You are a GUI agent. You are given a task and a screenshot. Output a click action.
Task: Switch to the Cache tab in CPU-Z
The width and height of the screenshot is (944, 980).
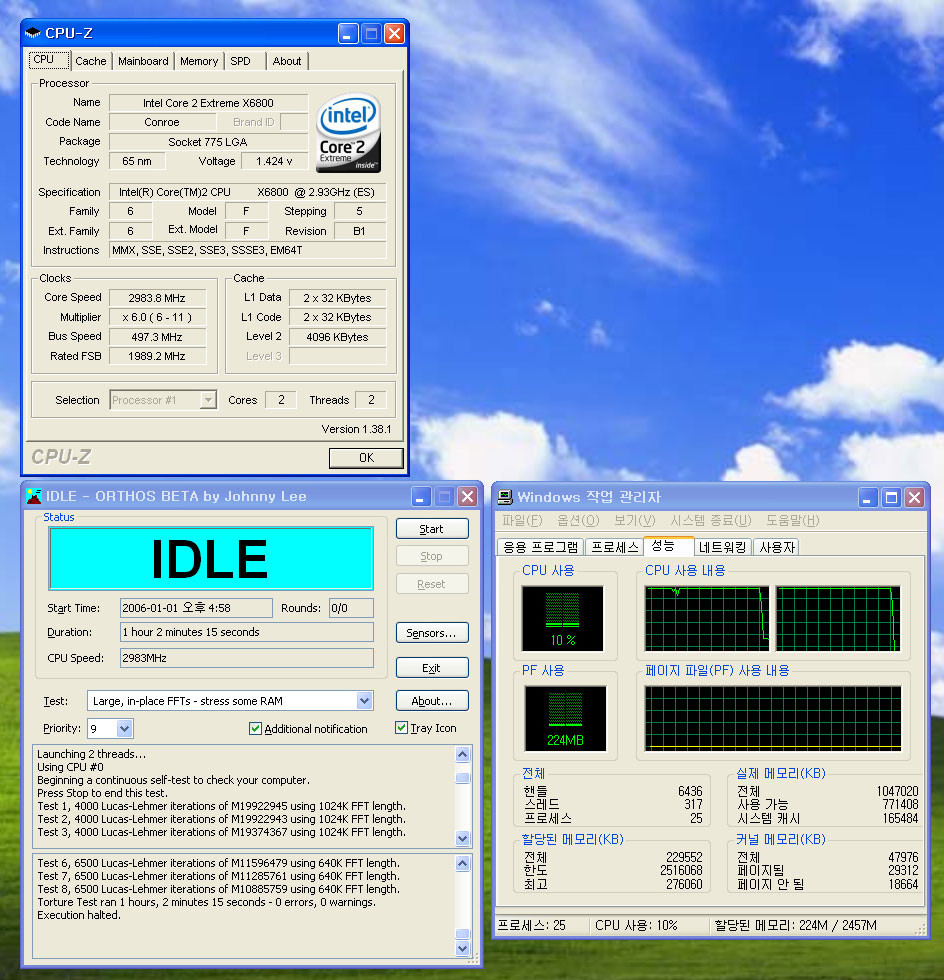point(91,61)
